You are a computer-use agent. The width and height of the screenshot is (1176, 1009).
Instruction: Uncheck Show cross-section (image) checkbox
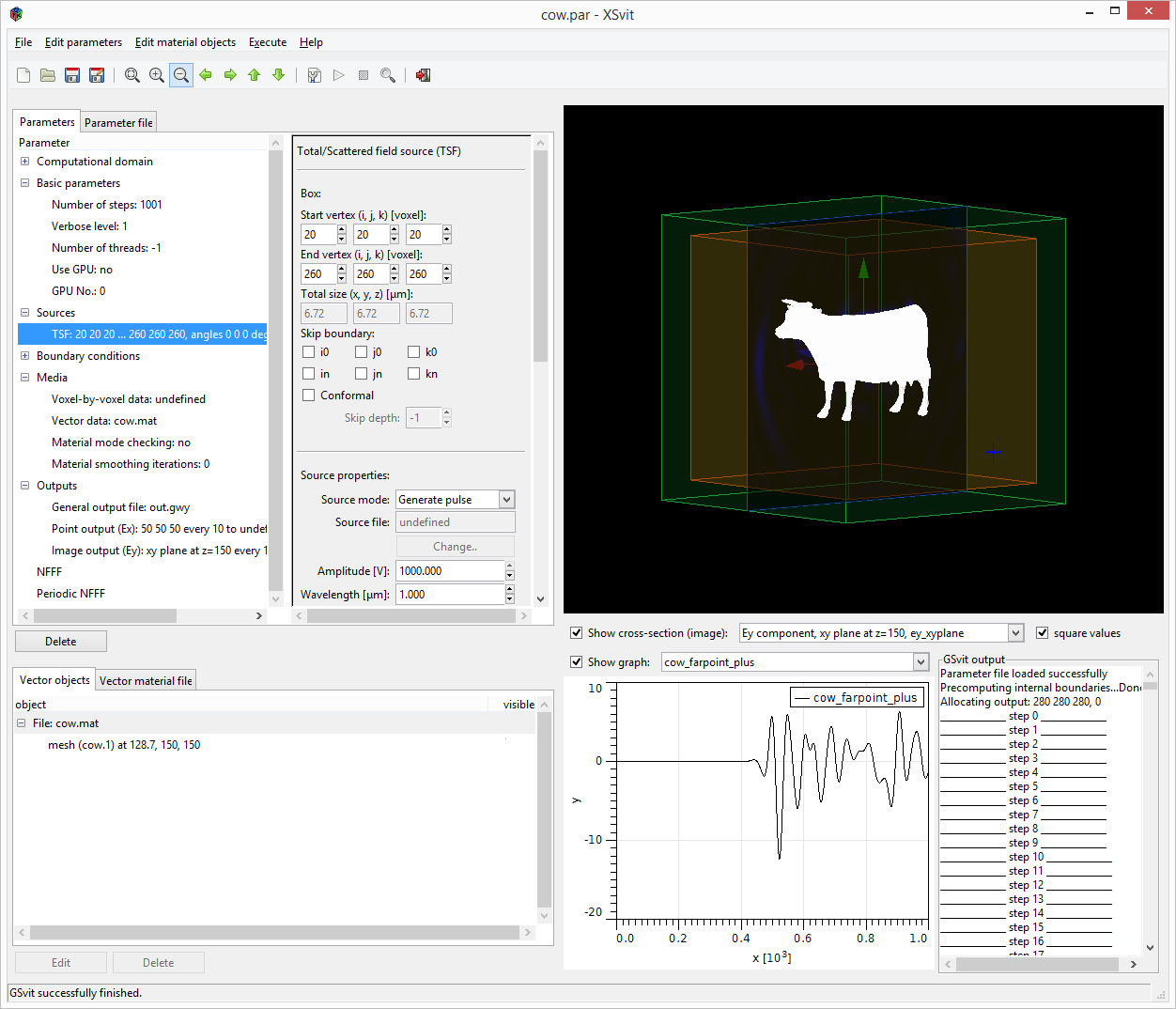click(577, 633)
